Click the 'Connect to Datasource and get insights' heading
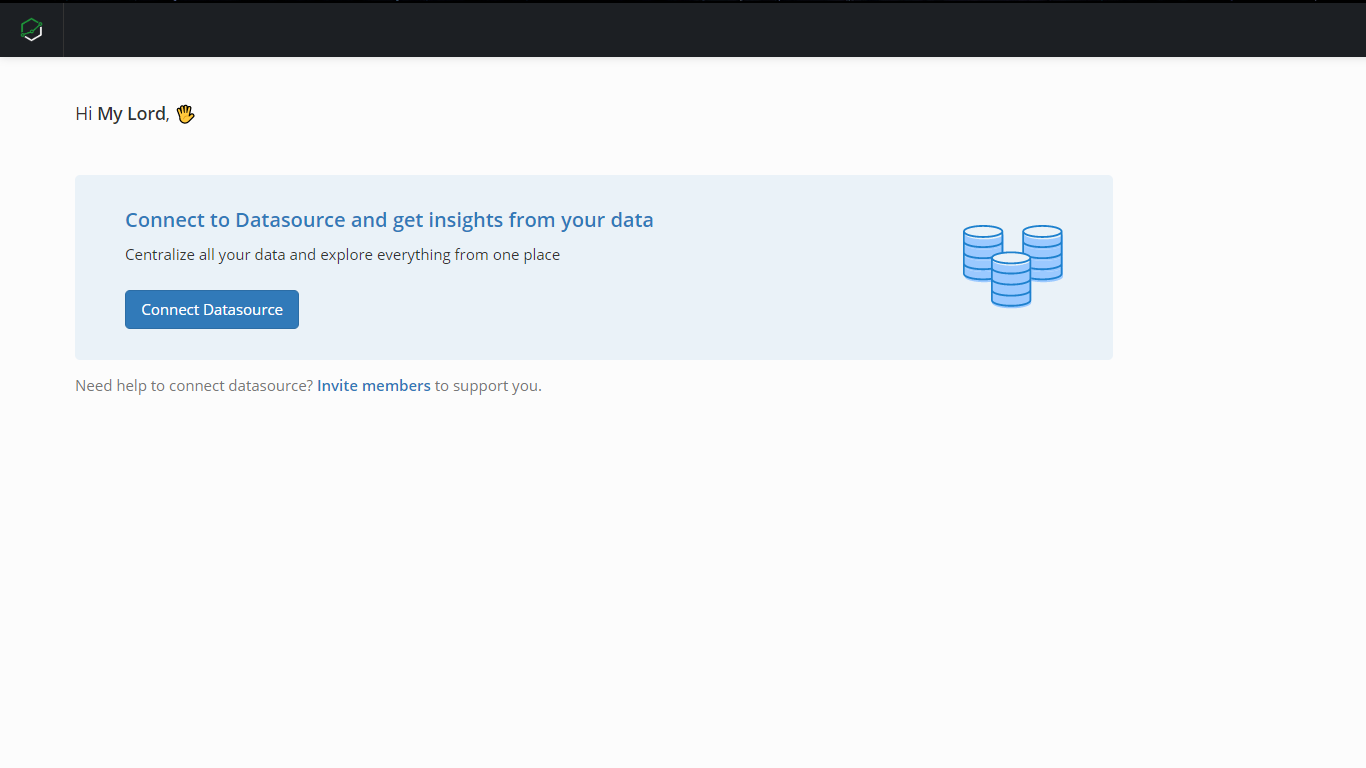 tap(389, 220)
